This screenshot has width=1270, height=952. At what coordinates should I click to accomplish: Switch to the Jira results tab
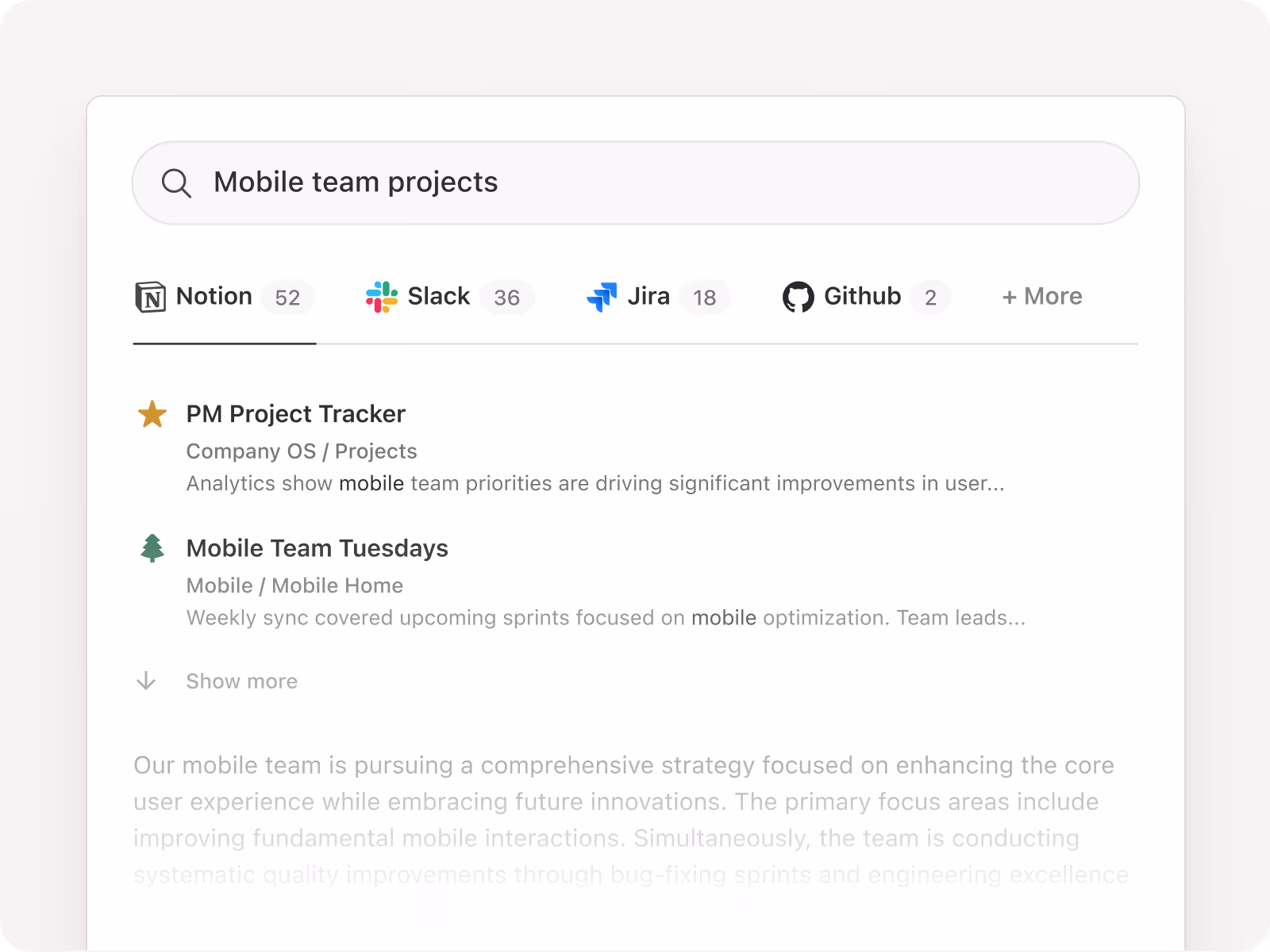[648, 297]
